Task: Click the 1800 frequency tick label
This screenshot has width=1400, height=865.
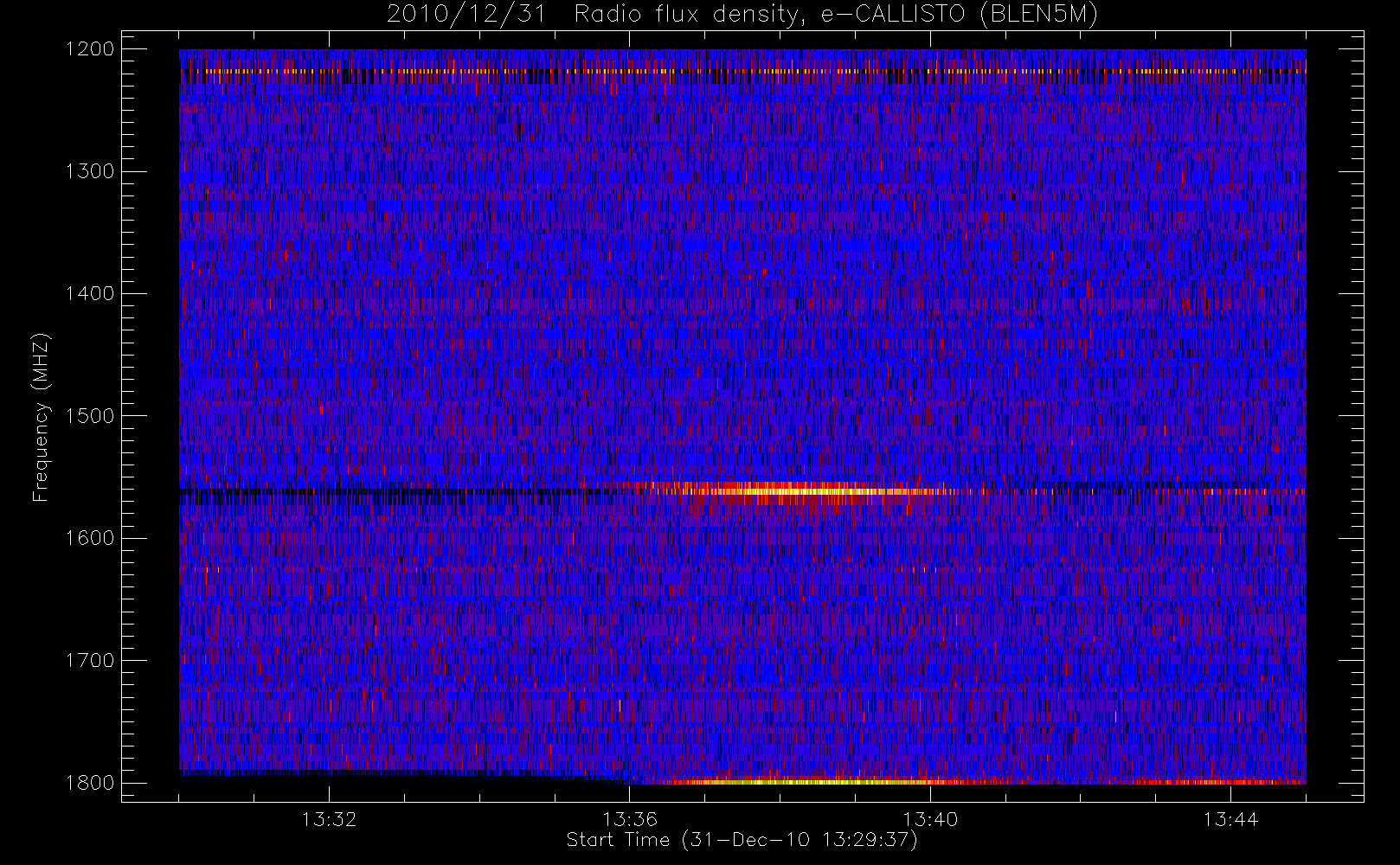Action: (90, 783)
